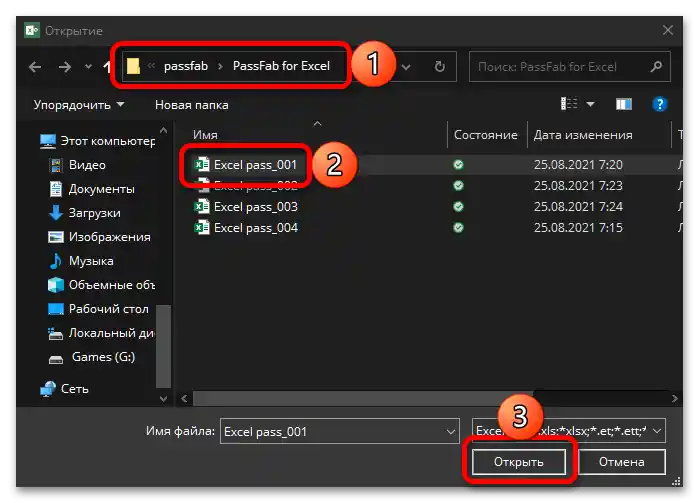Click sidebar scroll down arrow

coord(164,398)
